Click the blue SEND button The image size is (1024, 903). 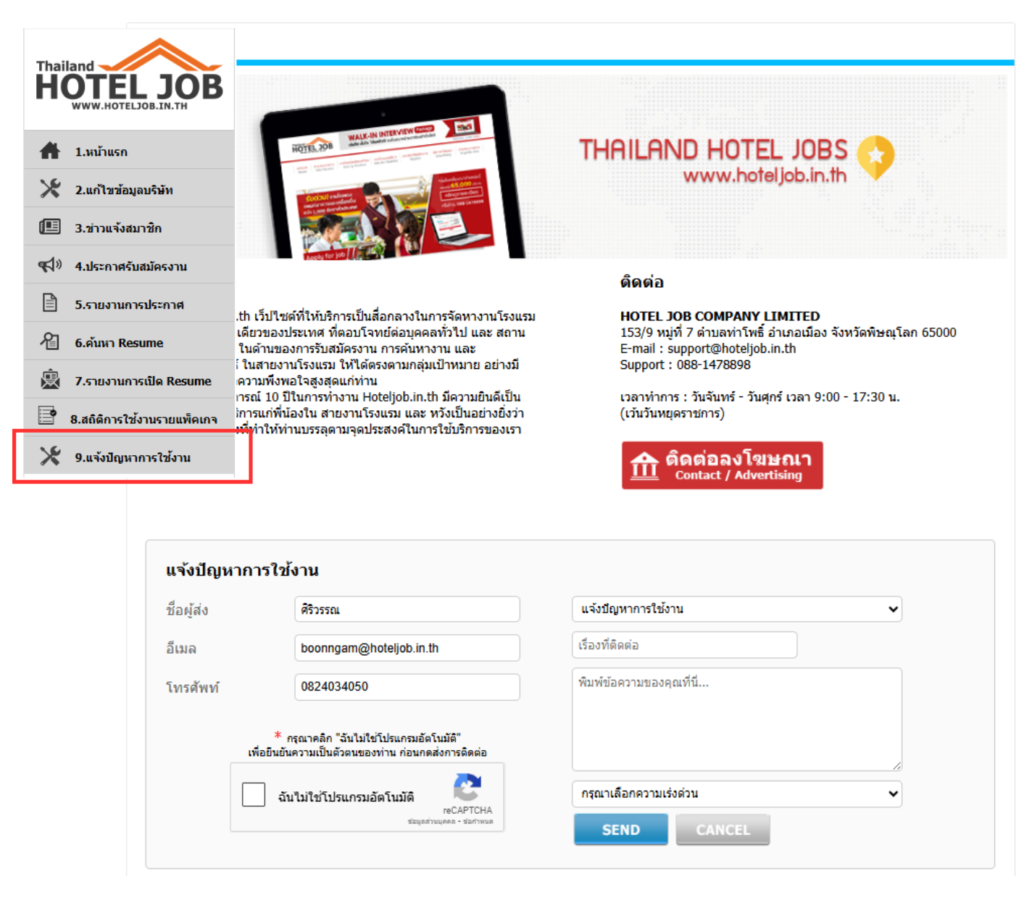click(x=620, y=829)
